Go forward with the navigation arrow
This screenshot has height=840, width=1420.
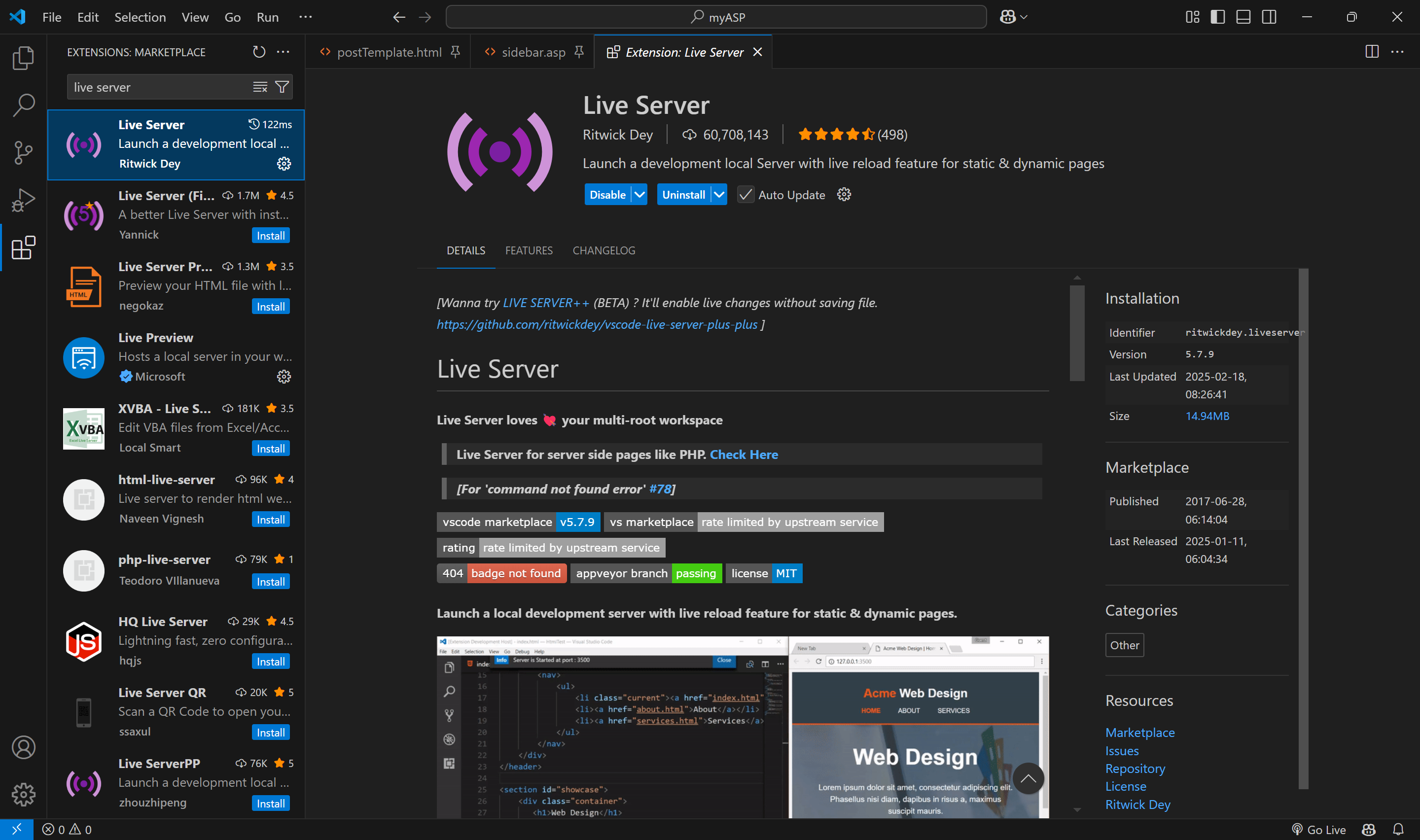[425, 17]
